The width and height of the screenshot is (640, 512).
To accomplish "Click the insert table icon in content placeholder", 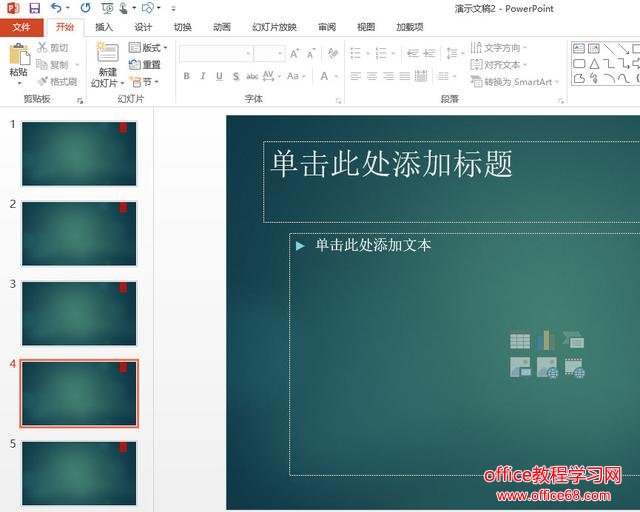I will (520, 341).
